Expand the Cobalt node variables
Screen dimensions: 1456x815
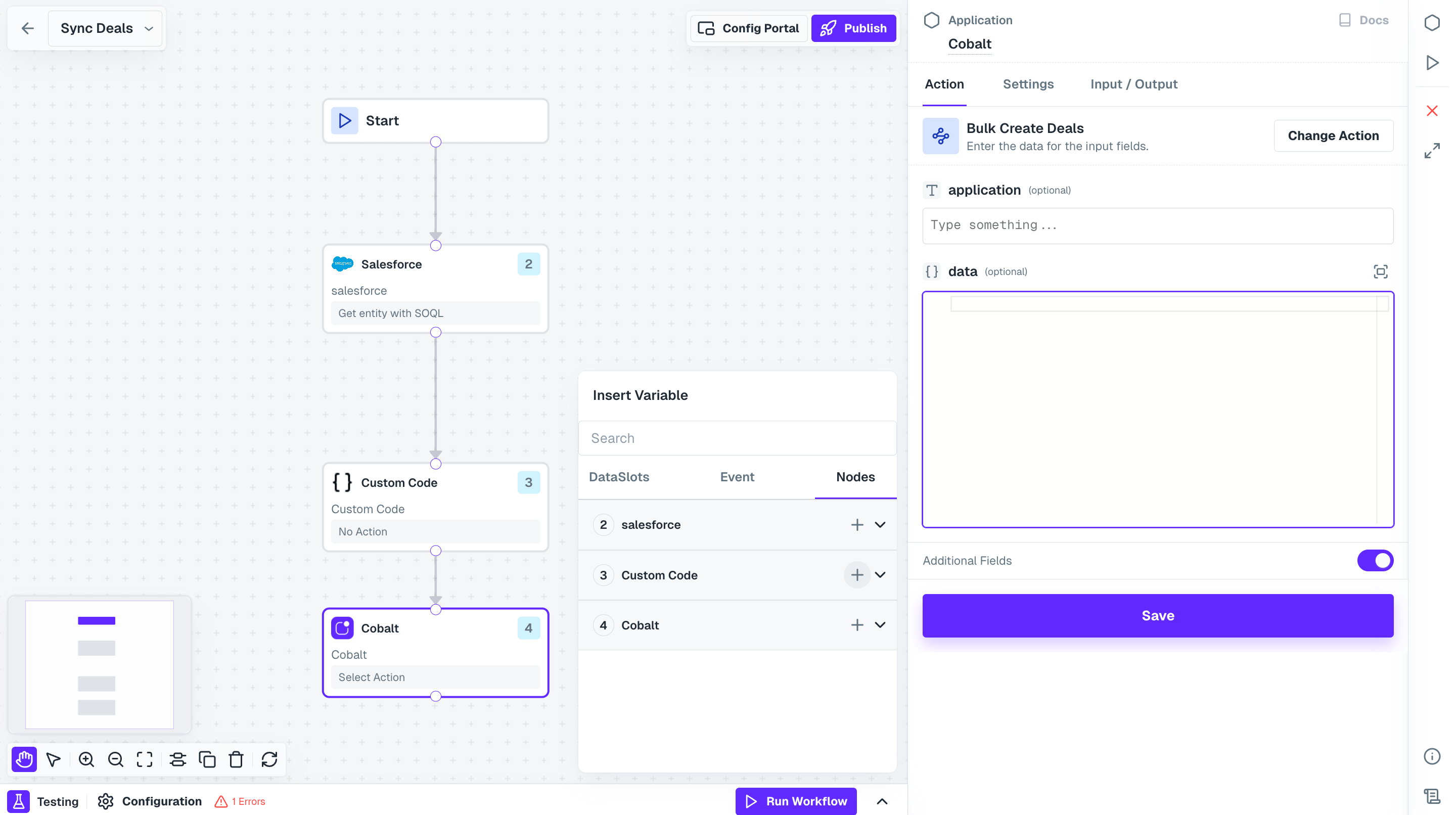(x=880, y=624)
